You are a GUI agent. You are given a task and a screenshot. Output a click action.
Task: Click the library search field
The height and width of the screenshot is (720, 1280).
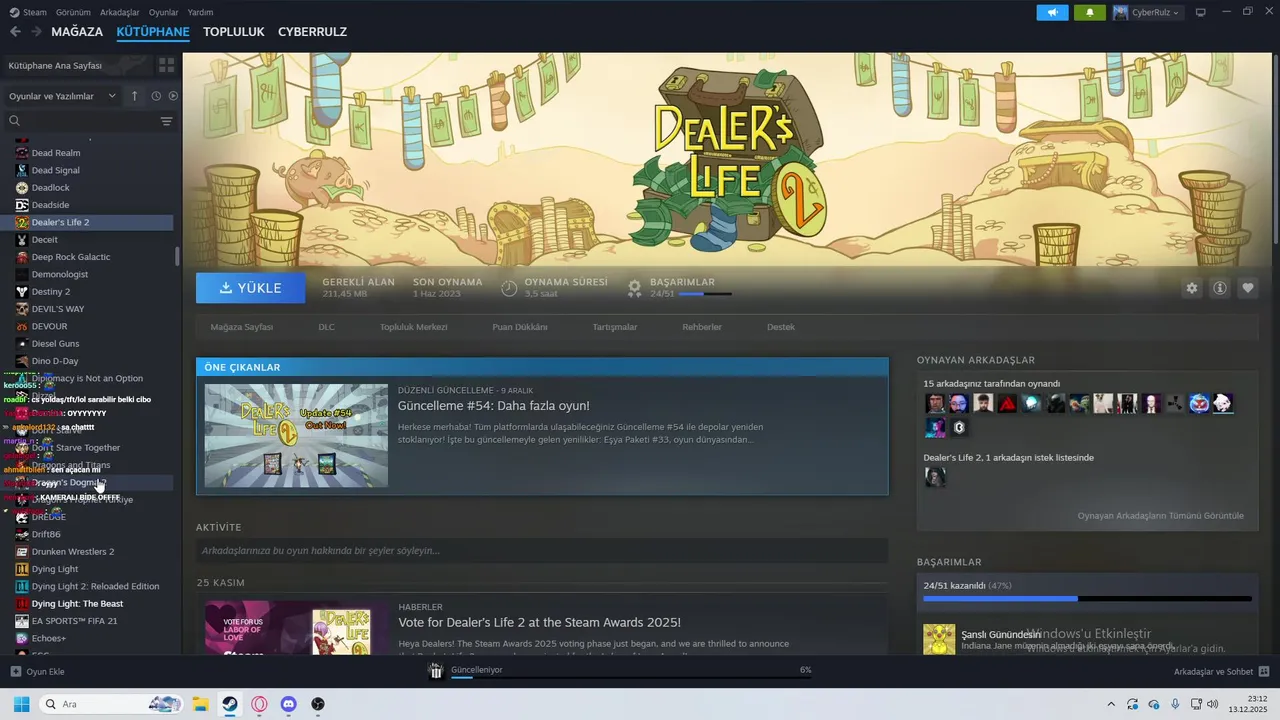click(x=90, y=121)
